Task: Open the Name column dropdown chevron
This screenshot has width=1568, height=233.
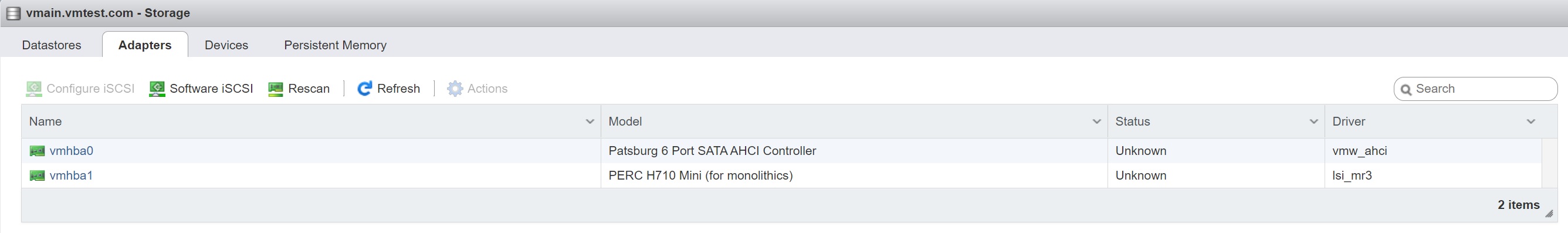Action: tap(590, 121)
